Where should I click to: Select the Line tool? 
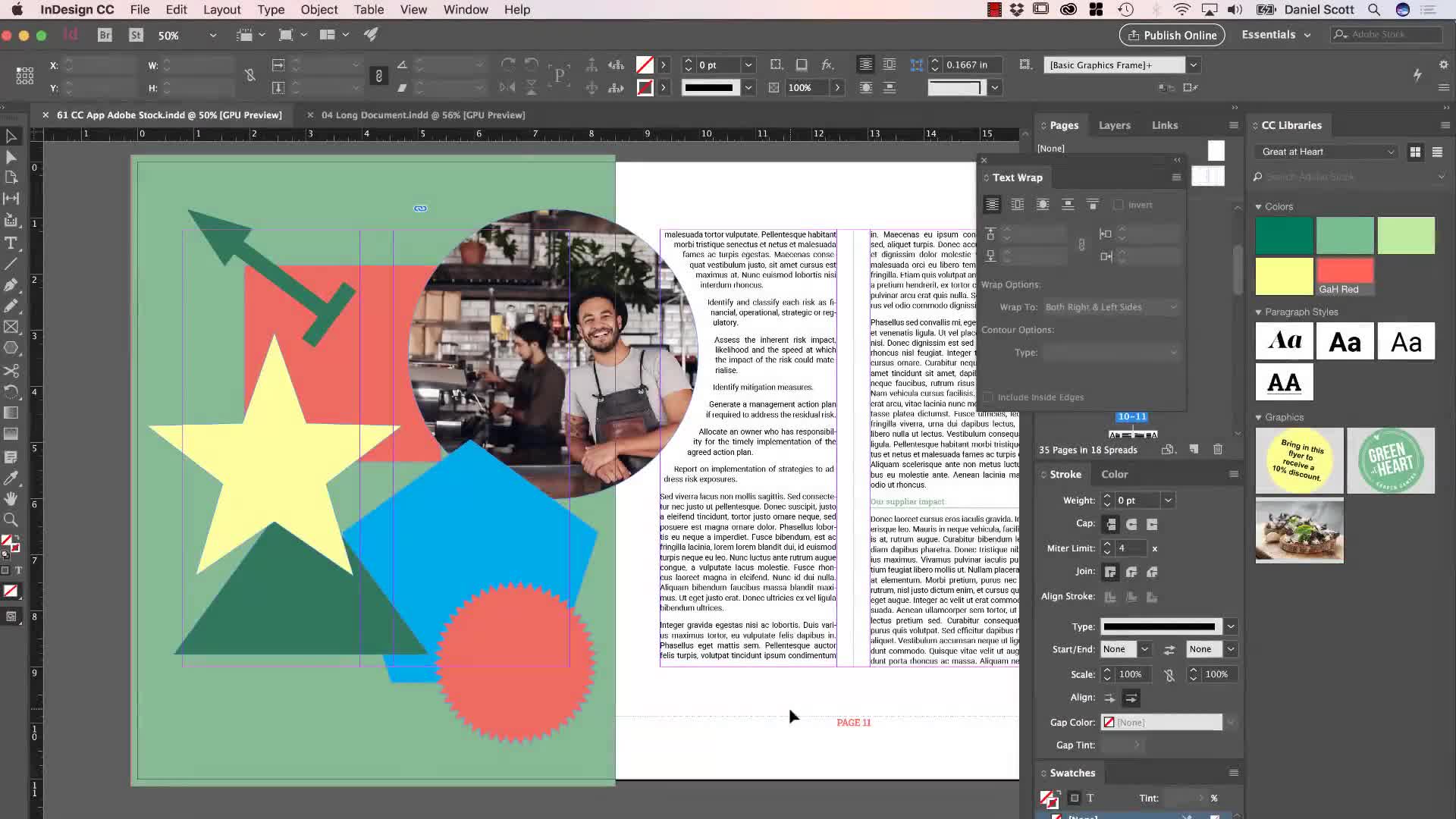(x=11, y=265)
